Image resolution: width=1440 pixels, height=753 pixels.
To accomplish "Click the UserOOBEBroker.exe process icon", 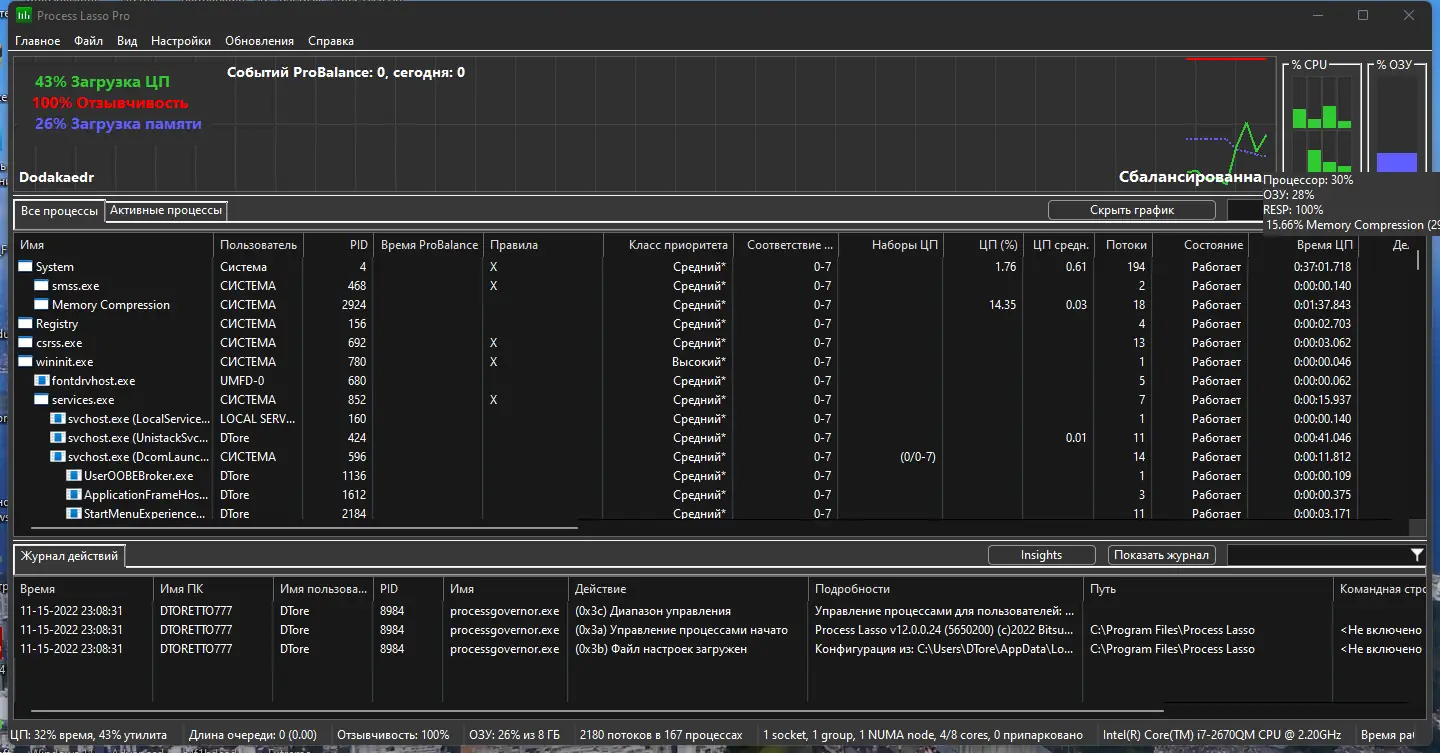I will pos(73,476).
